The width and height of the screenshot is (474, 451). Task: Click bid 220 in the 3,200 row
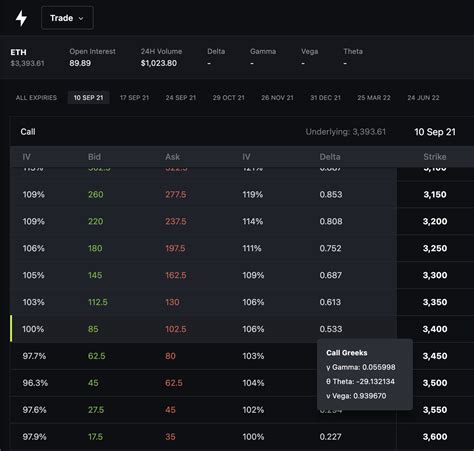96,221
